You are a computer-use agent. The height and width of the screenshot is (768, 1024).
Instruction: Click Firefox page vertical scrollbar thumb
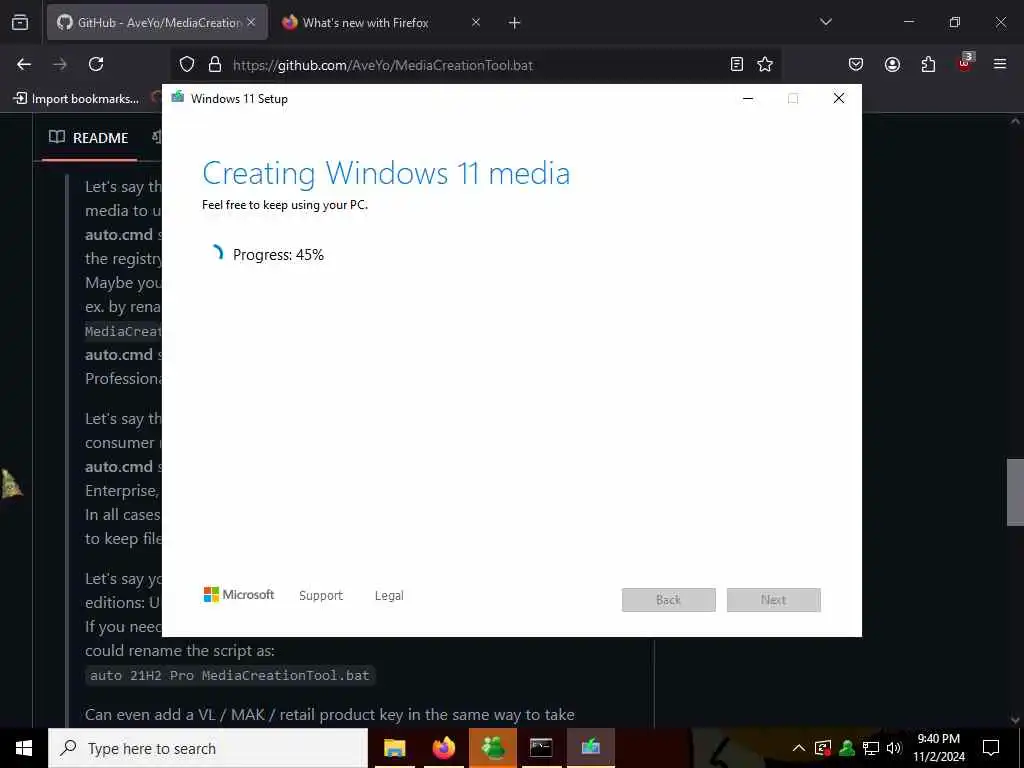tap(1015, 492)
